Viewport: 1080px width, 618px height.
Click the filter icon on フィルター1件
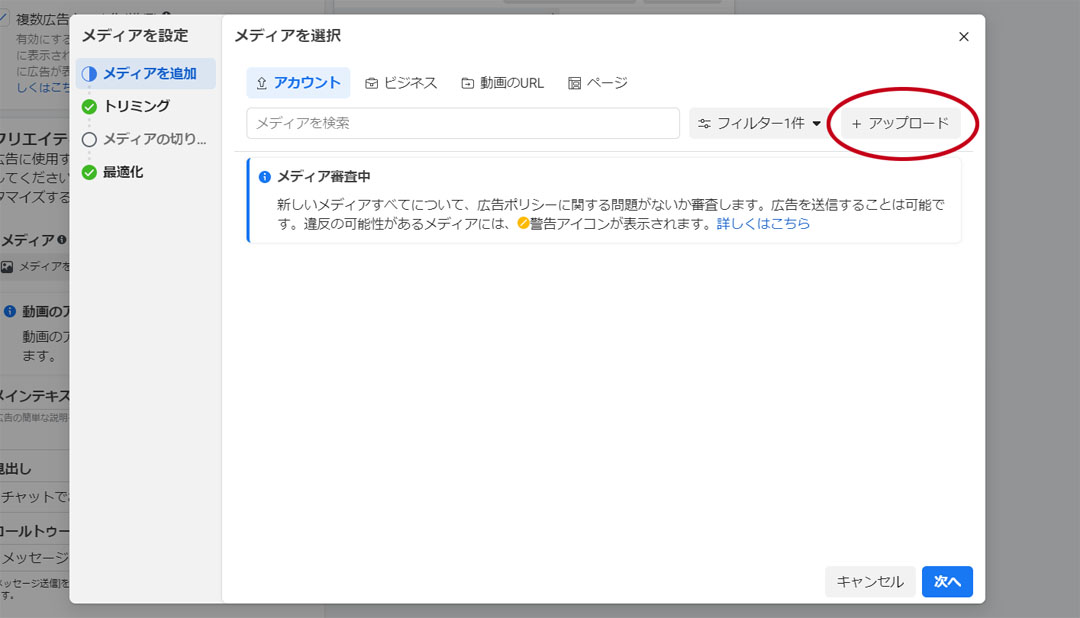[x=707, y=122]
